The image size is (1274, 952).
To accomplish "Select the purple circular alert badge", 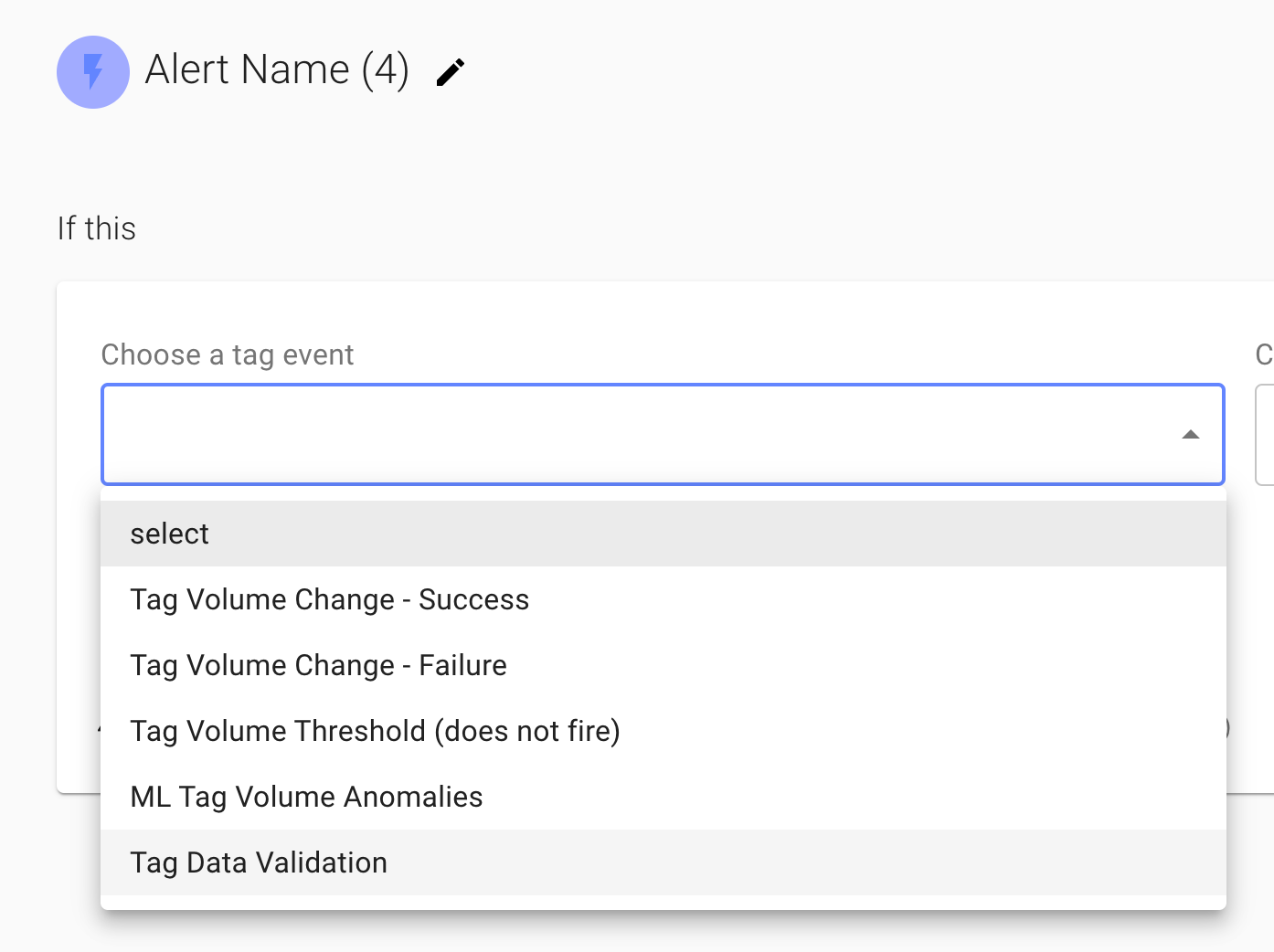I will 92,71.
